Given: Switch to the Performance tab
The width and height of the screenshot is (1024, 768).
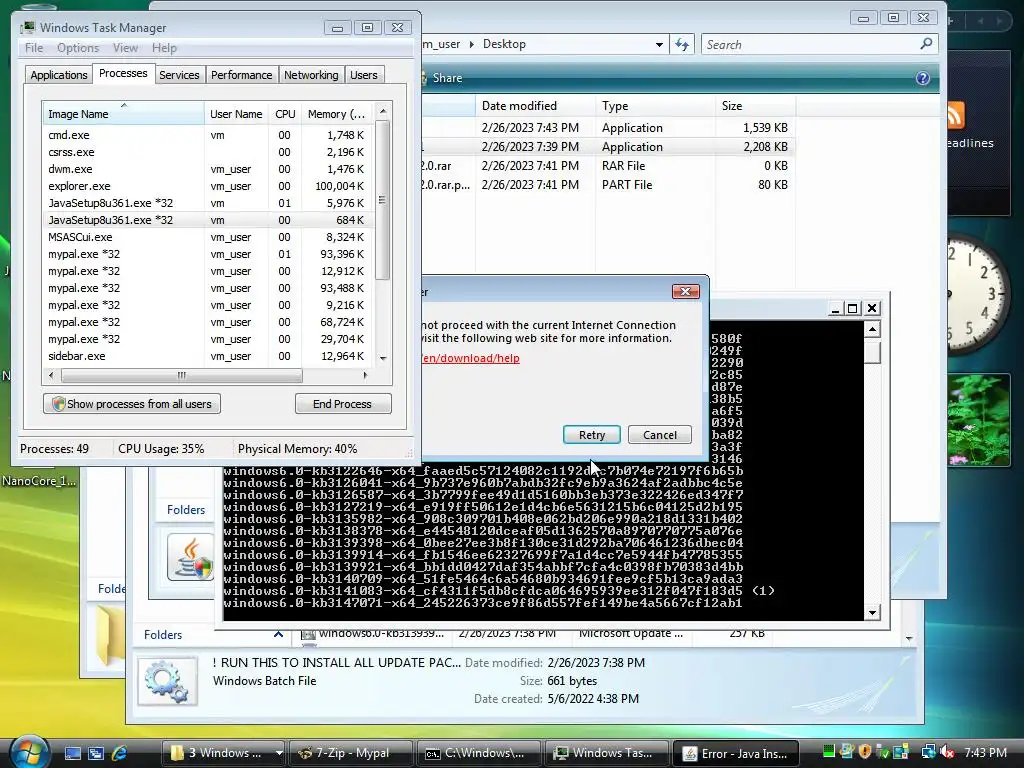Looking at the screenshot, I should click(241, 75).
